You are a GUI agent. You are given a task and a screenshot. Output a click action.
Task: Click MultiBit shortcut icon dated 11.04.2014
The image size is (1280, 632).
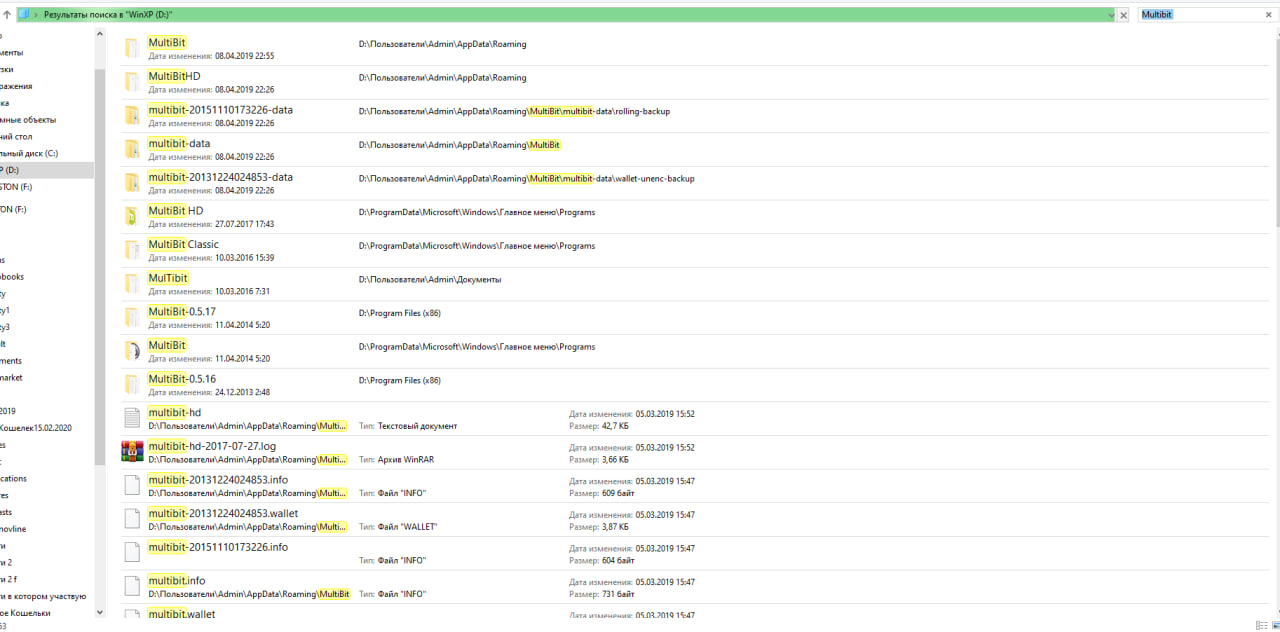(x=132, y=350)
